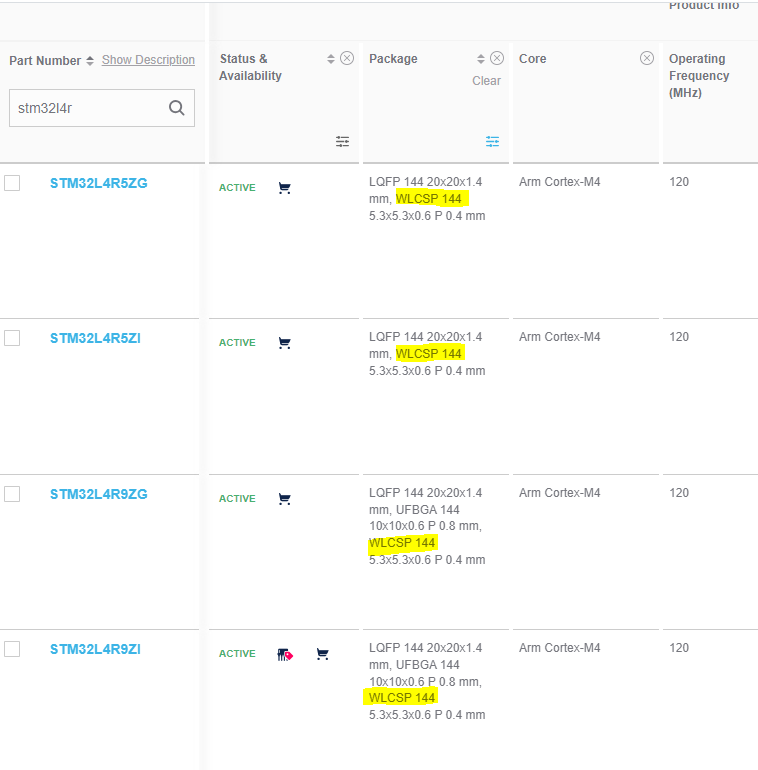
Task: Click the cart icon for STM32L4R9ZI
Action: [x=322, y=654]
